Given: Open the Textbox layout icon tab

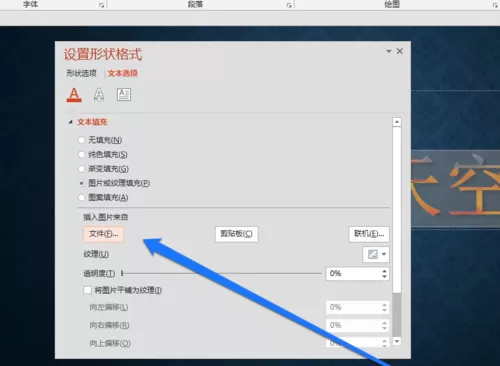Looking at the screenshot, I should [x=124, y=95].
